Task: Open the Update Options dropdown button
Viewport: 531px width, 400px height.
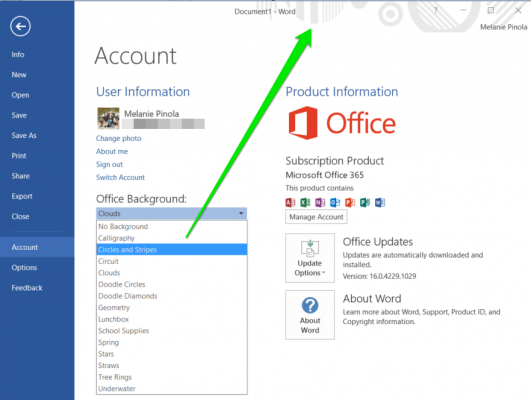Action: 310,258
